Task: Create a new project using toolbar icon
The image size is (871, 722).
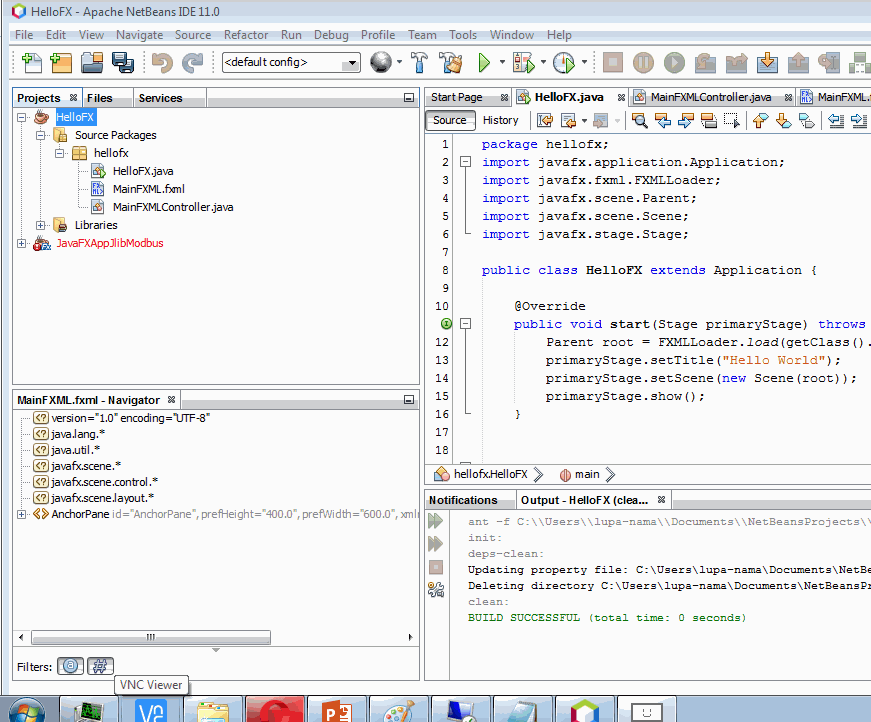Action: click(x=60, y=62)
